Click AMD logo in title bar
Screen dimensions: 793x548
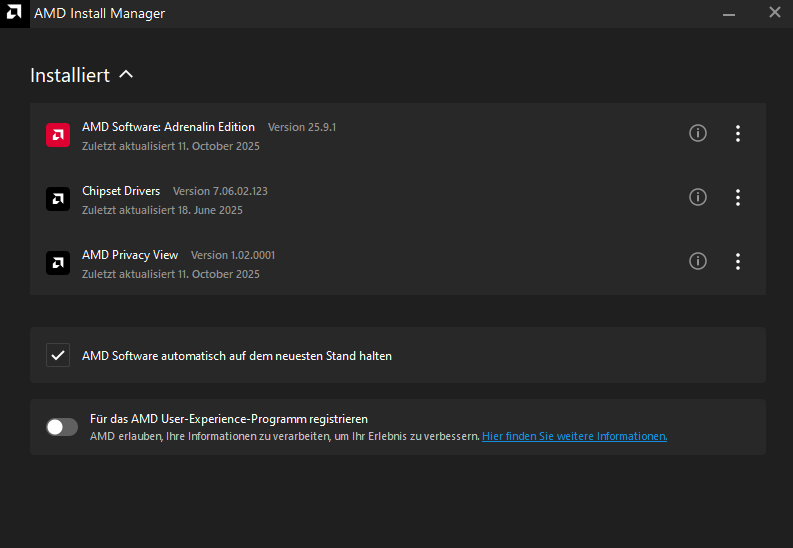15,13
